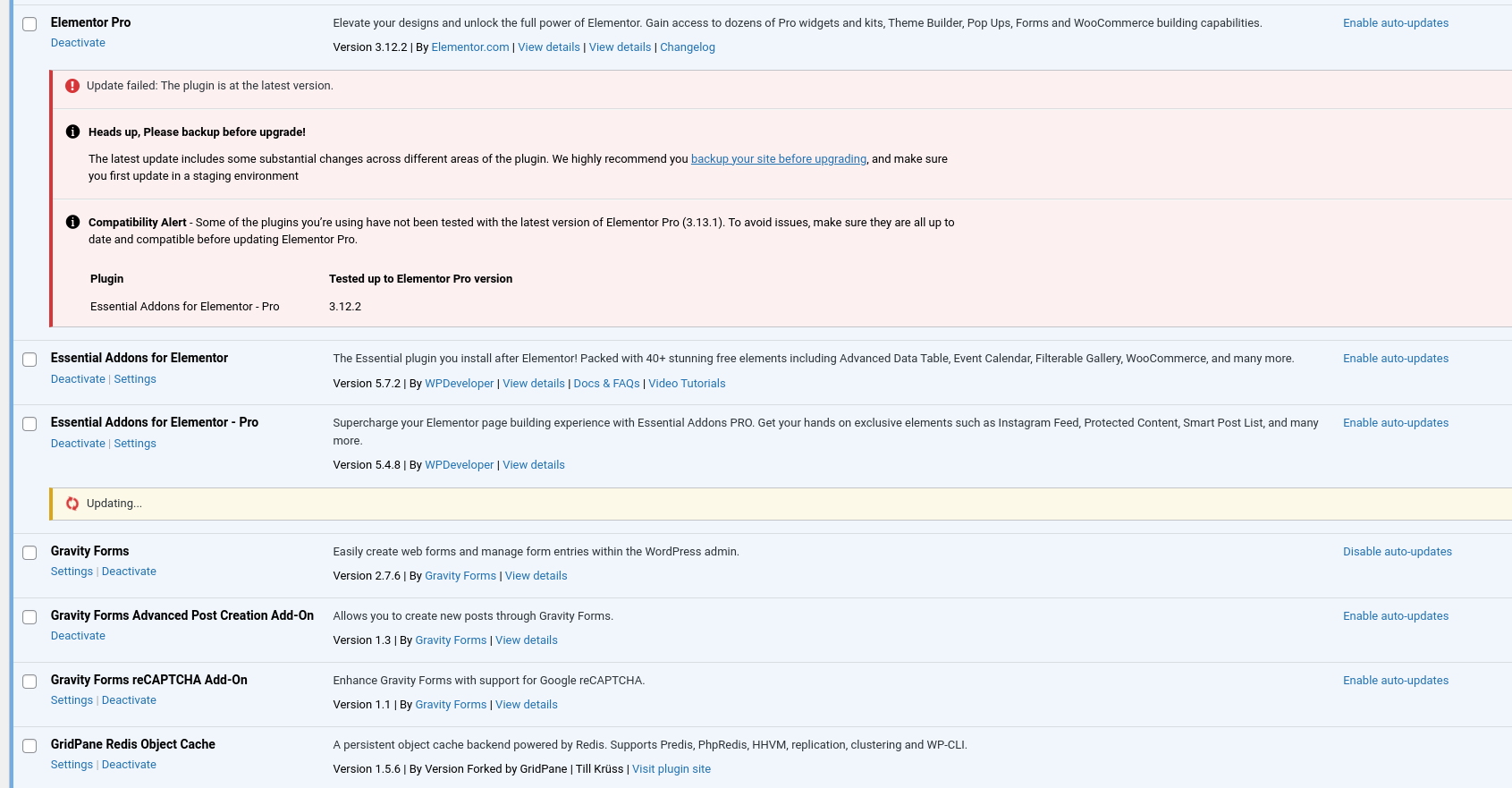Click the backup warning info icon

73,131
